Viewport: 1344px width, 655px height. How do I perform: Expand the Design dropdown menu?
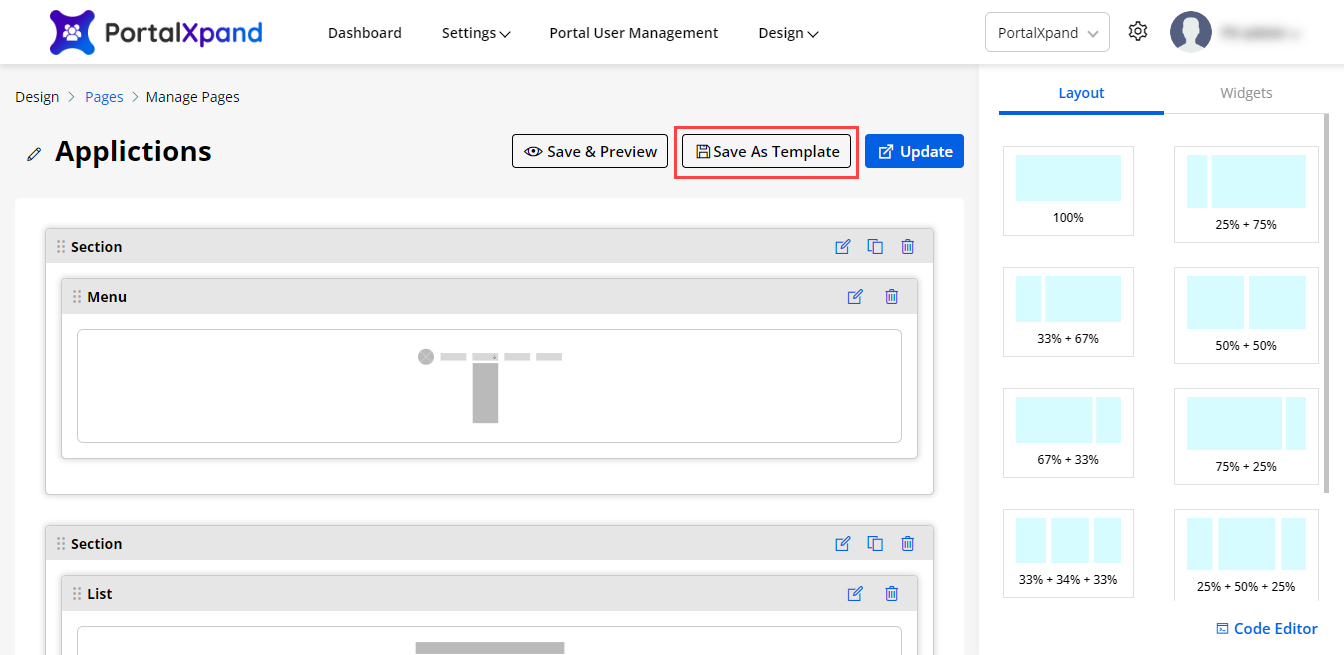pyautogui.click(x=788, y=33)
